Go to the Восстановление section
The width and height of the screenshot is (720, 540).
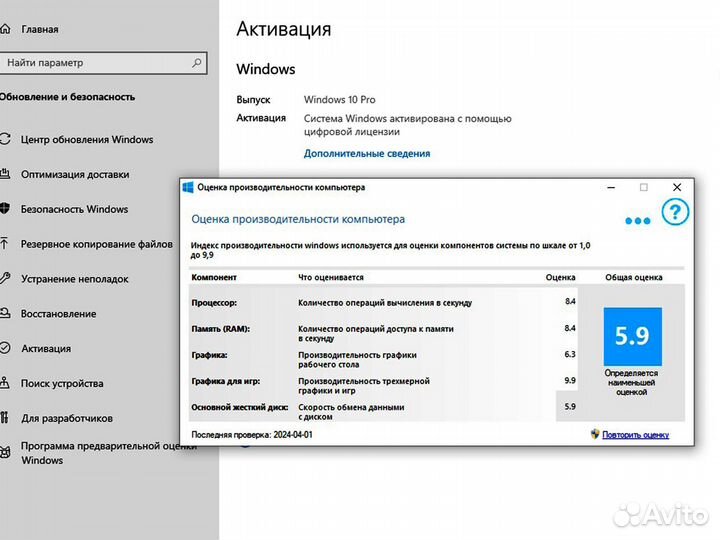[x=58, y=314]
